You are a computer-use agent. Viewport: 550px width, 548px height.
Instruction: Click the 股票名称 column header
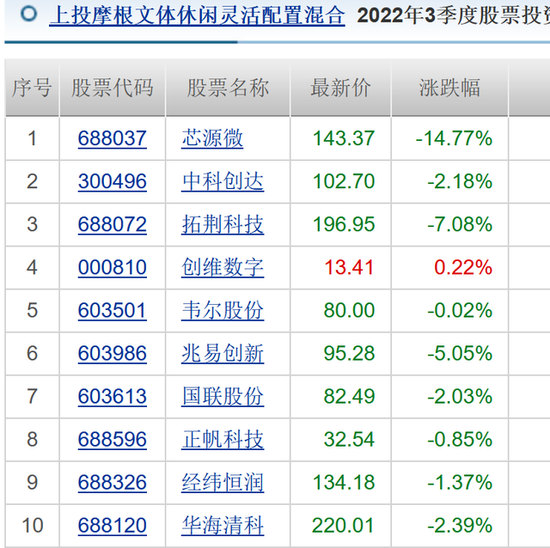[x=228, y=88]
